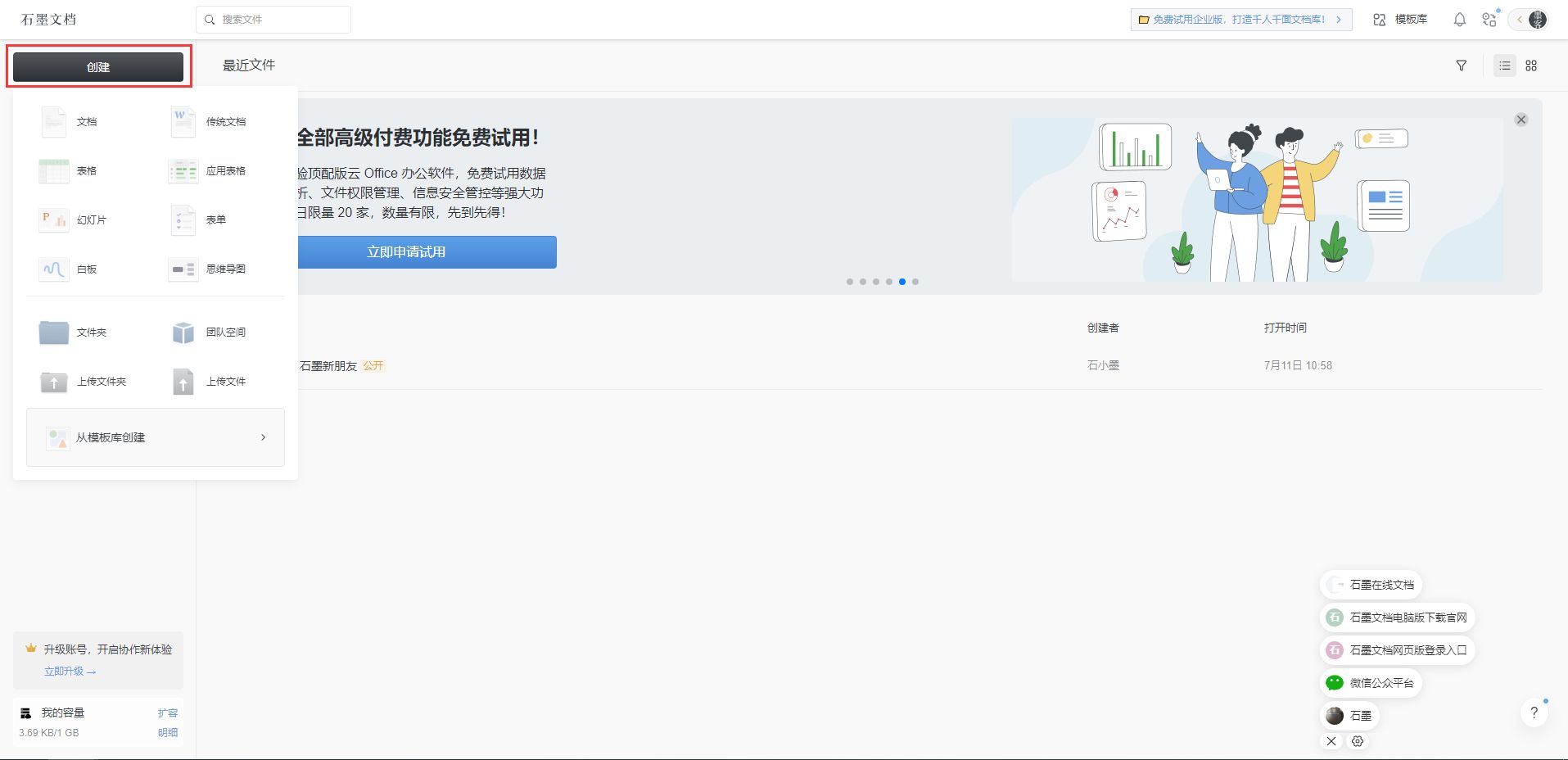This screenshot has width=1568, height=760.
Task: Click the 公开 public tag
Action: point(373,366)
